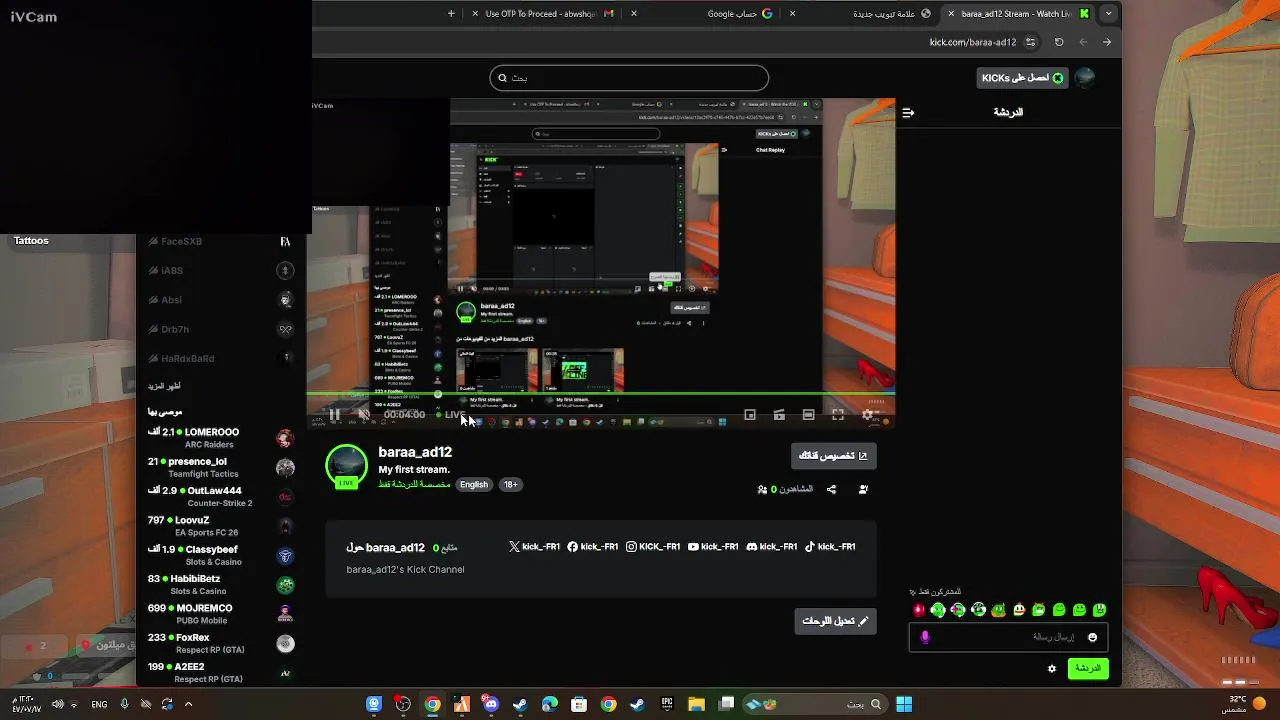This screenshot has width=1280, height=720.
Task: Click the 18+ tag
Action: click(x=510, y=484)
